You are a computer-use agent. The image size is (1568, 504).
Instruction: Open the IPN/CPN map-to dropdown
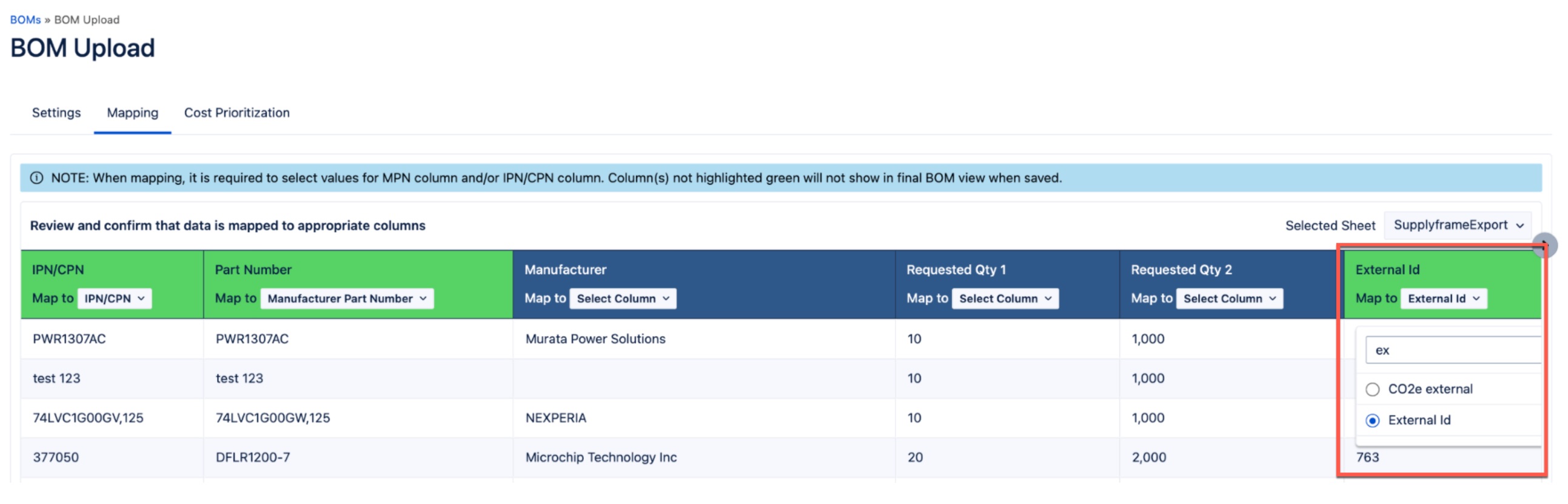(x=115, y=299)
